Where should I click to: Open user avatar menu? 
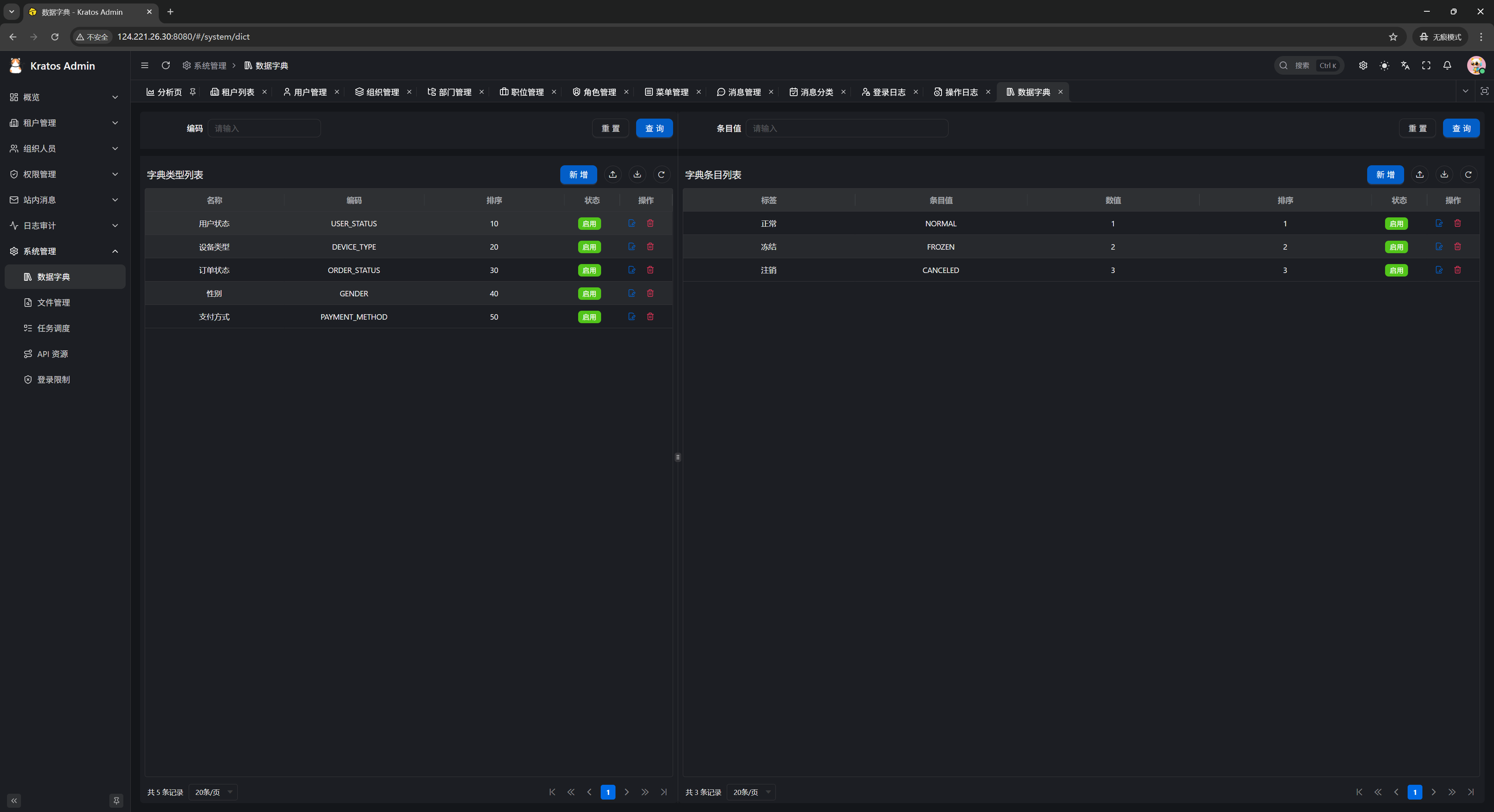pyautogui.click(x=1476, y=65)
